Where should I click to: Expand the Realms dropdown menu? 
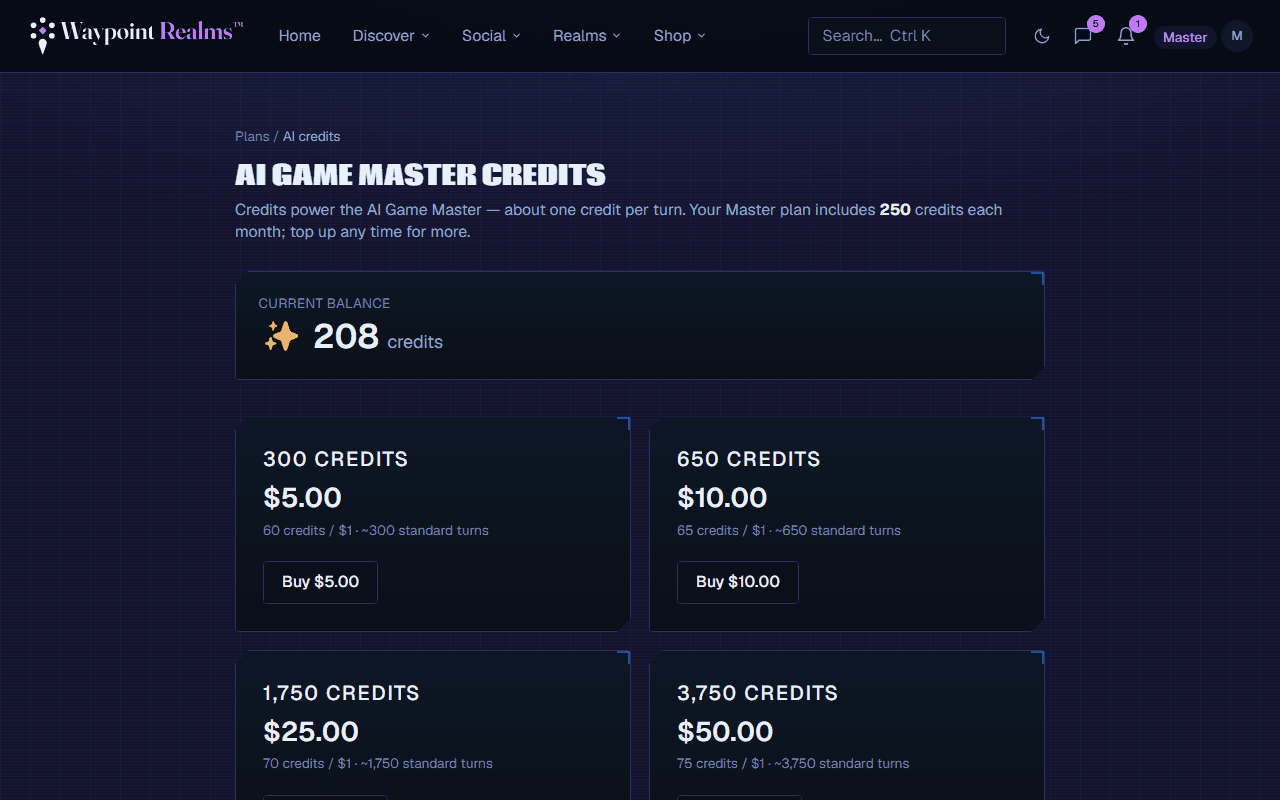pyautogui.click(x=587, y=36)
